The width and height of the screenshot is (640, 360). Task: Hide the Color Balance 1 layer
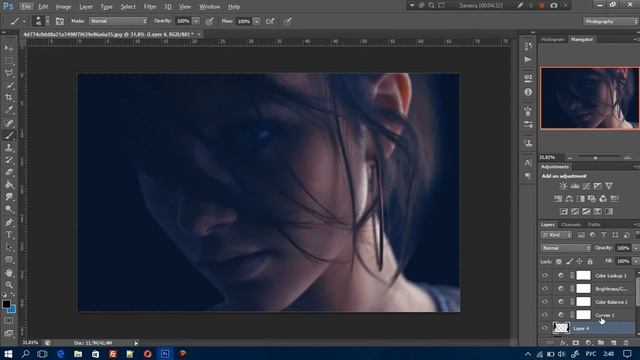coord(545,302)
